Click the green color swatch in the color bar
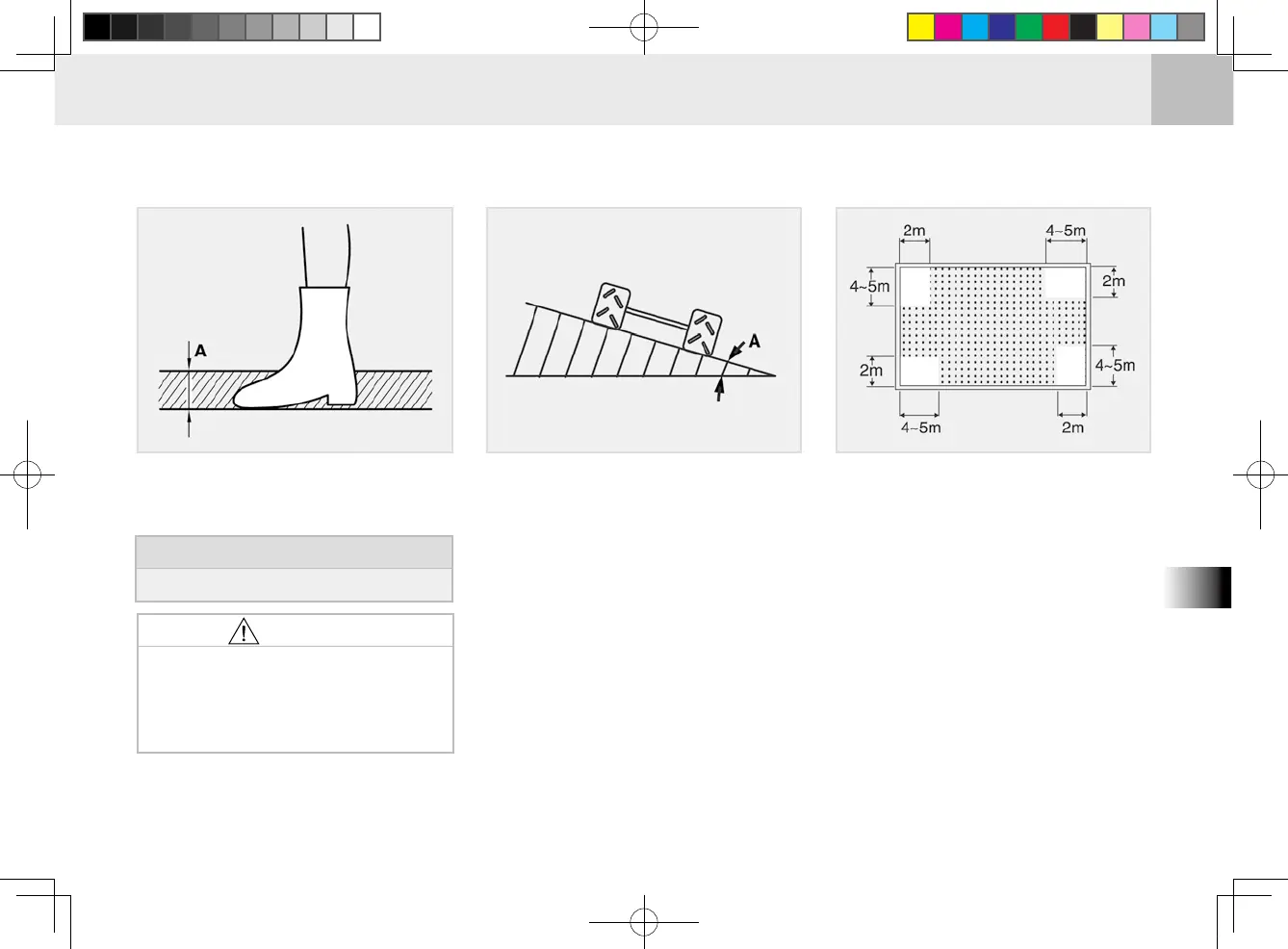Screen dimensions: 1288x949 [1029, 27]
